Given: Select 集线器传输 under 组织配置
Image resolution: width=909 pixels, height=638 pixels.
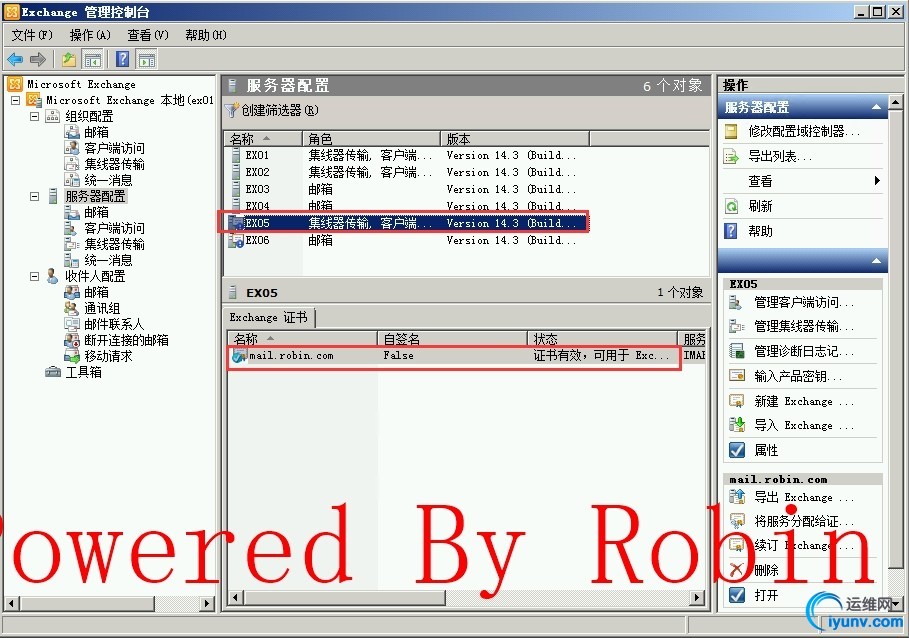Looking at the screenshot, I should [114, 165].
